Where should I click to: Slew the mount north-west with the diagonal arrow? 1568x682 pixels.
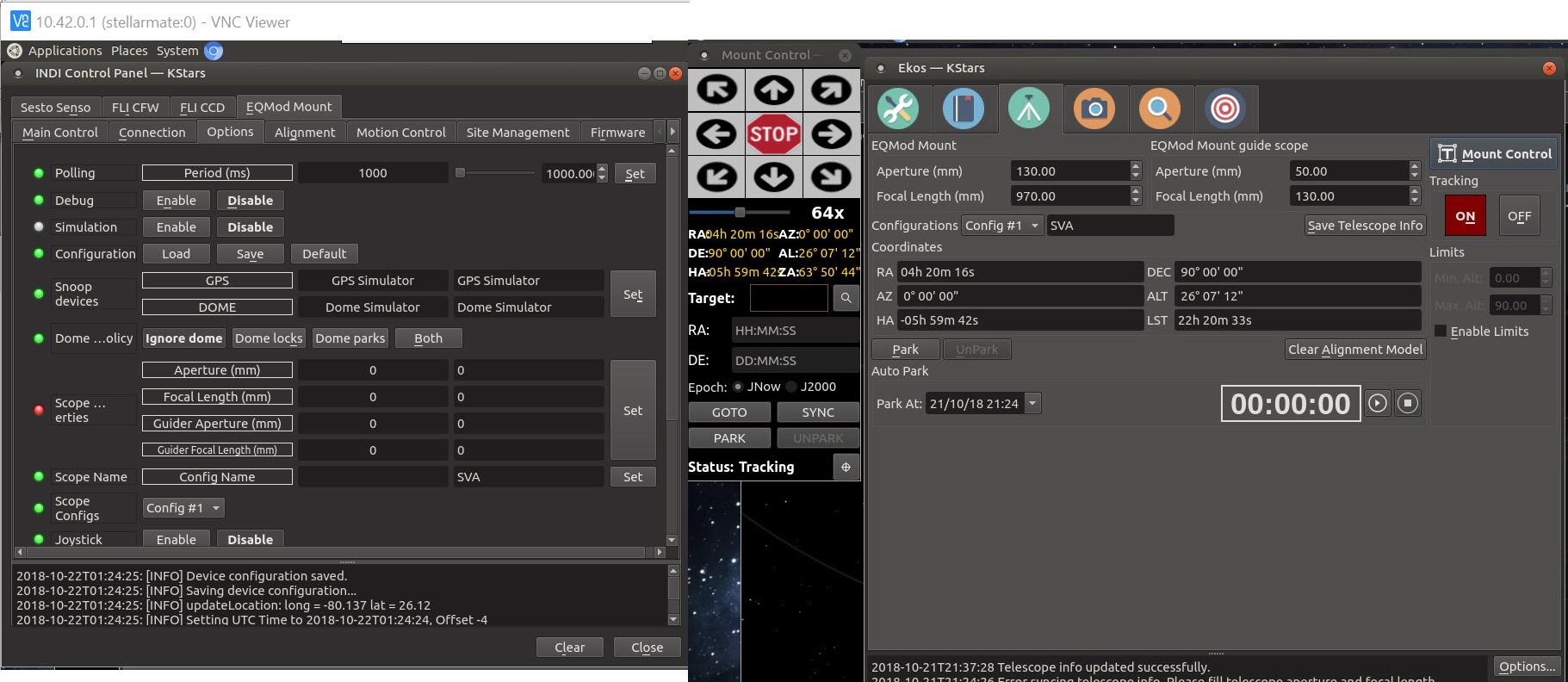(716, 90)
